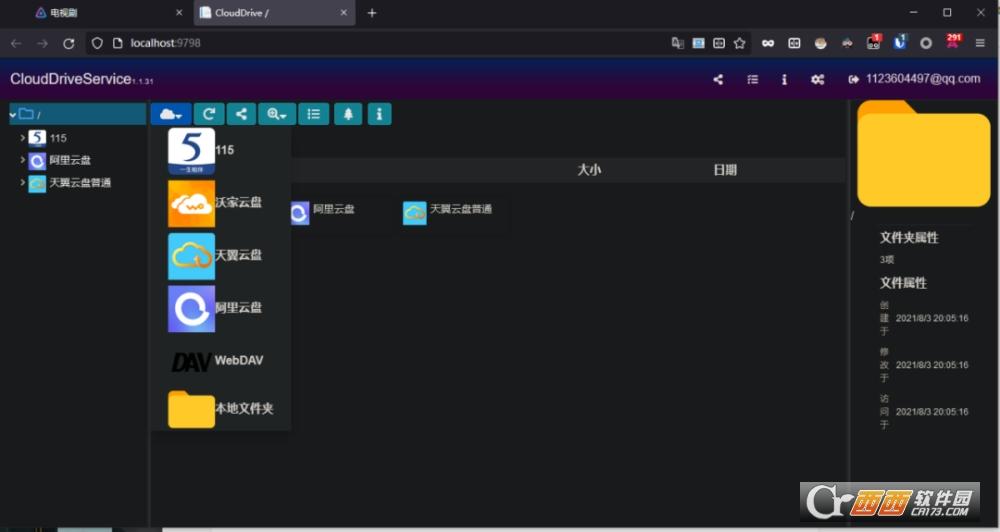The image size is (1000, 532).
Task: Expand the 115 tree node
Action: click(x=22, y=138)
